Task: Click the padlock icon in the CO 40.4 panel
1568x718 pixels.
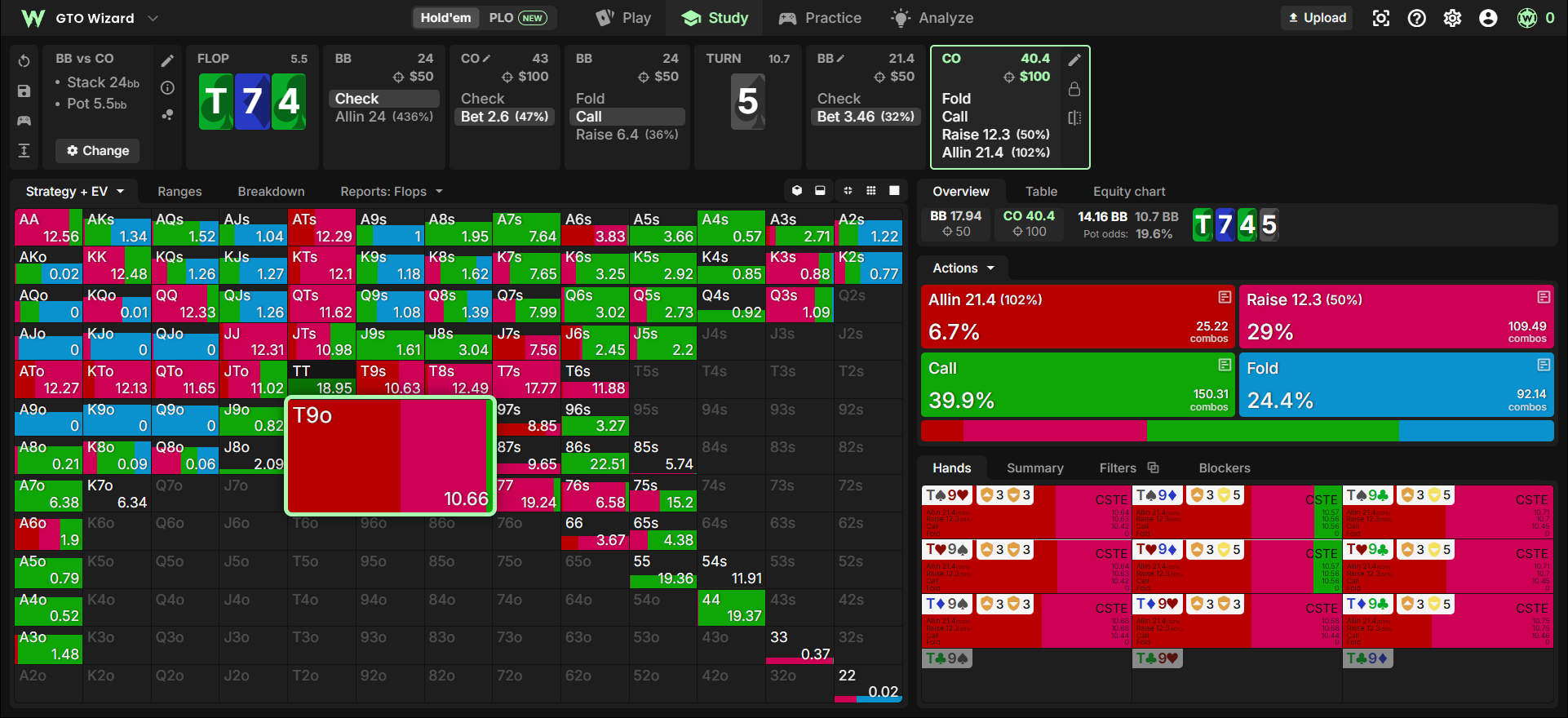Action: click(1074, 89)
